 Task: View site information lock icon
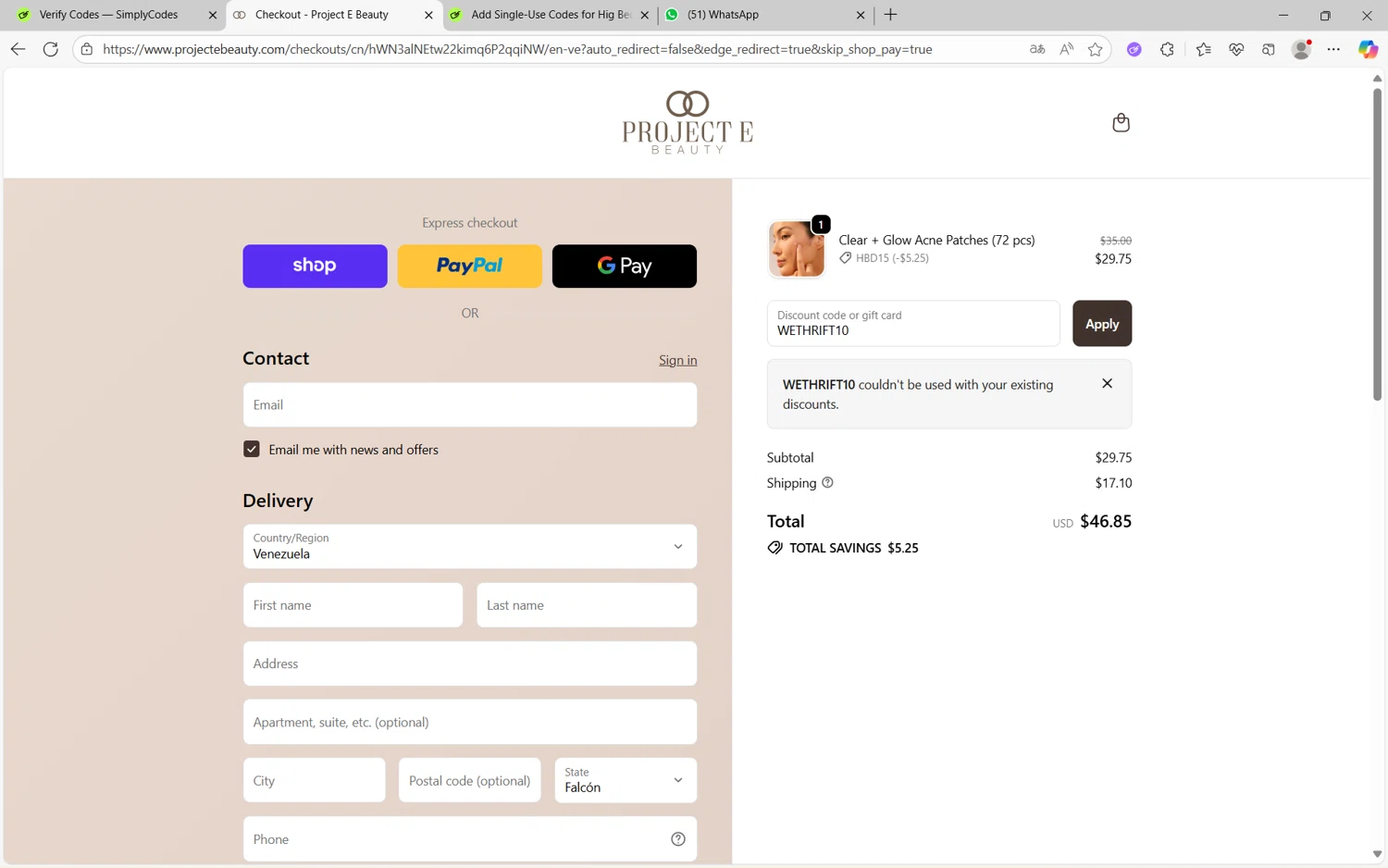tap(87, 49)
